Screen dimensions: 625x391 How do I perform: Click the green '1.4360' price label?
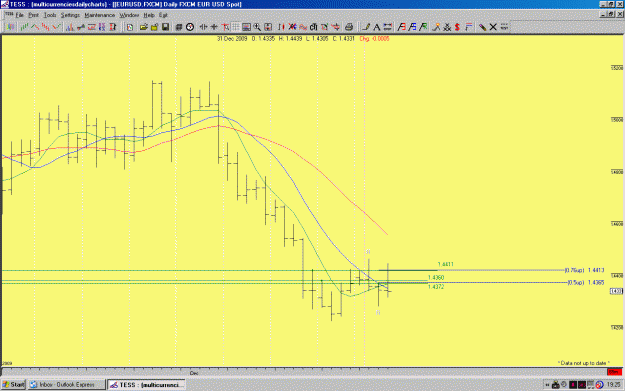[x=436, y=277]
